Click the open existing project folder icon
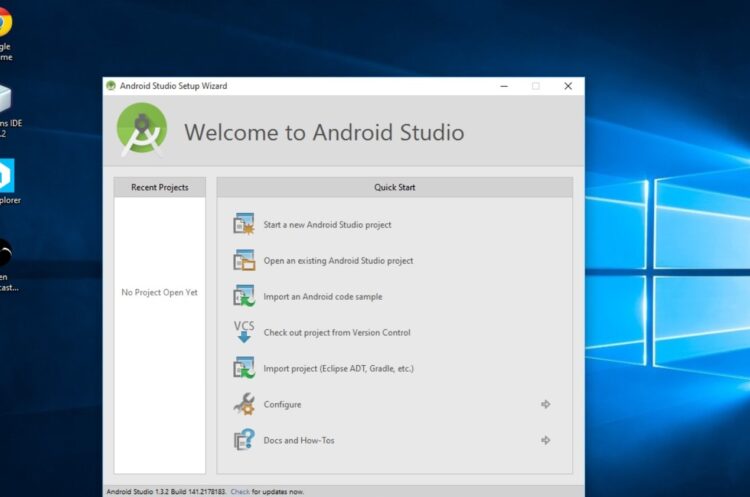Viewport: 750px width, 497px height. (244, 260)
